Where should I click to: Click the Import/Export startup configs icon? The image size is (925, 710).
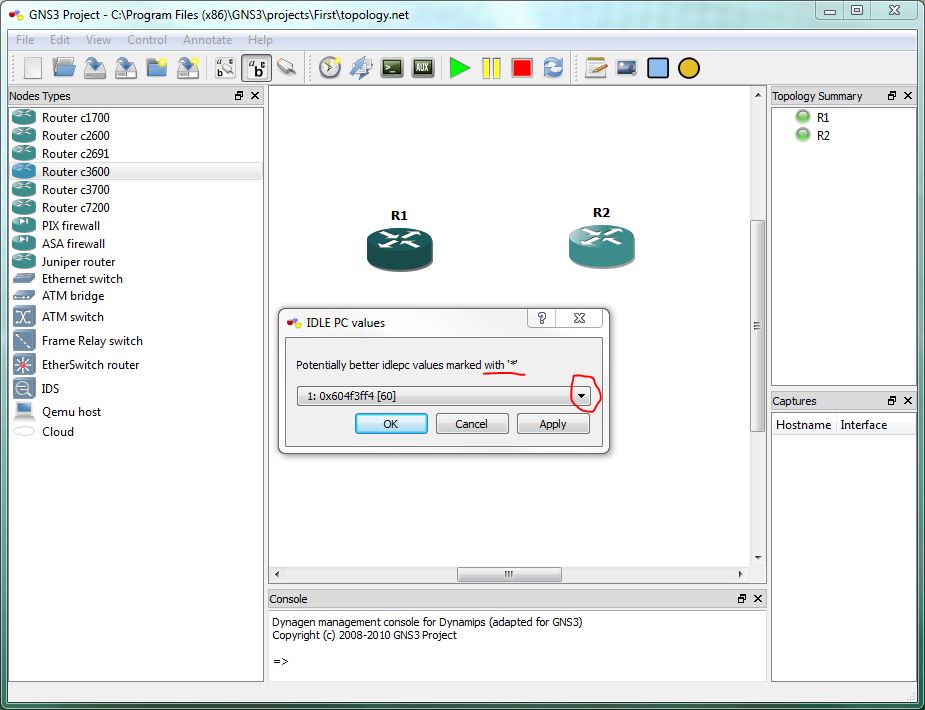coord(360,68)
